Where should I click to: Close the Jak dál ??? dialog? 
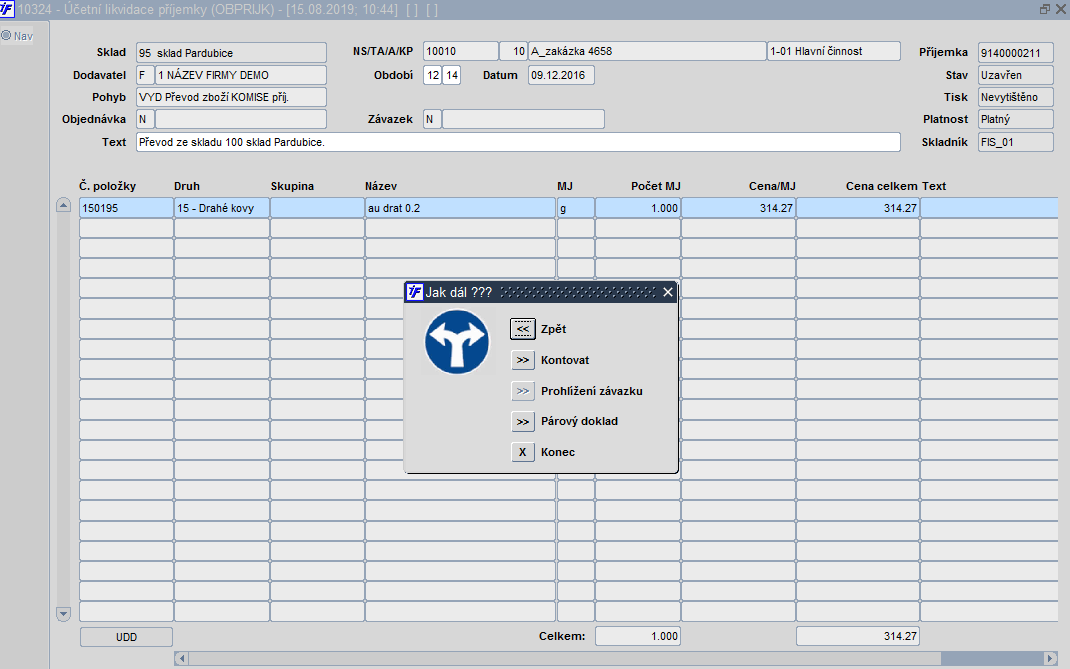(668, 292)
